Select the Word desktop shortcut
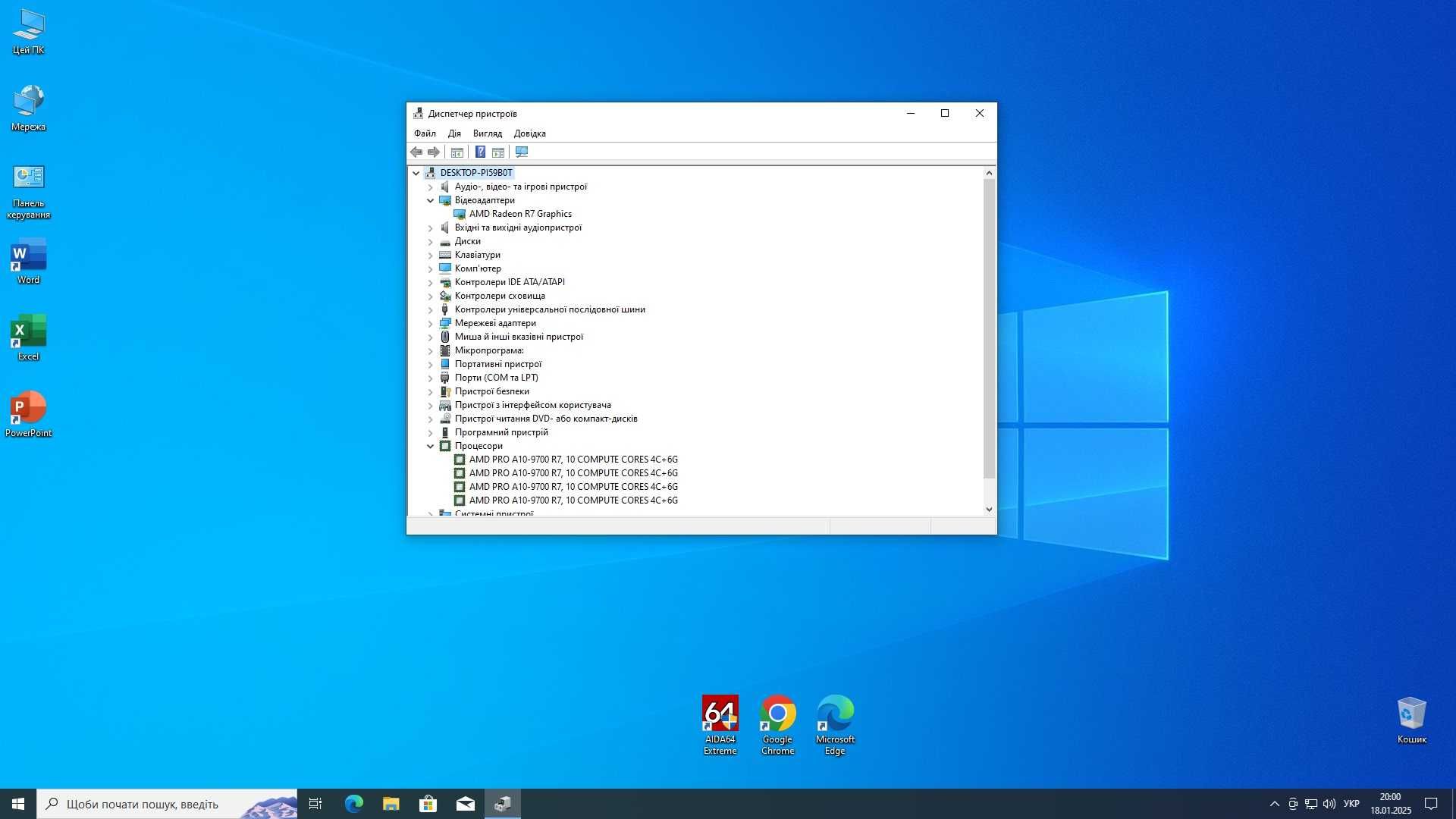1456x819 pixels. click(x=28, y=262)
